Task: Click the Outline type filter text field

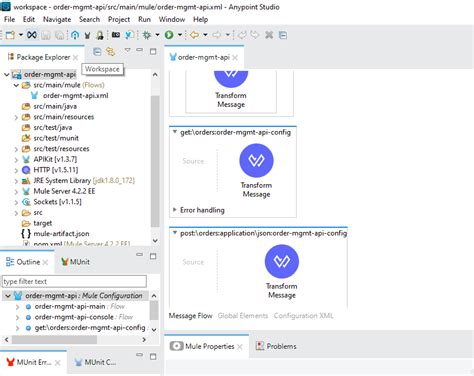Action: tap(74, 281)
